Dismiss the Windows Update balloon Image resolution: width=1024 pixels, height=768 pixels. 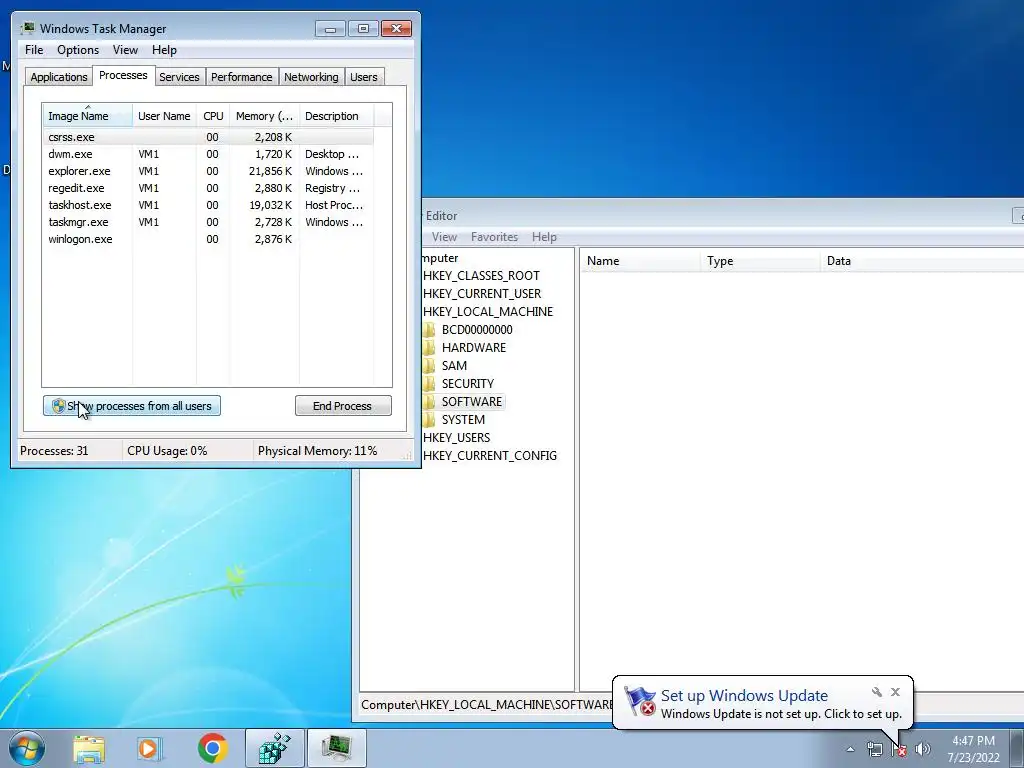895,692
